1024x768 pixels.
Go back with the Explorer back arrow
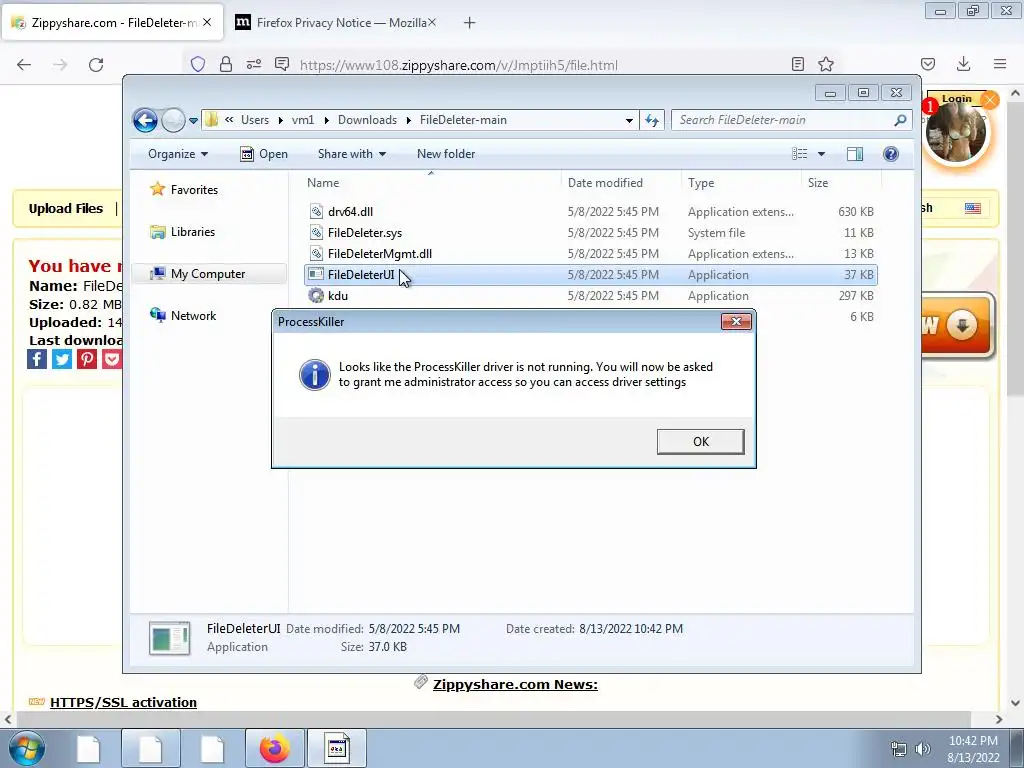coord(145,120)
